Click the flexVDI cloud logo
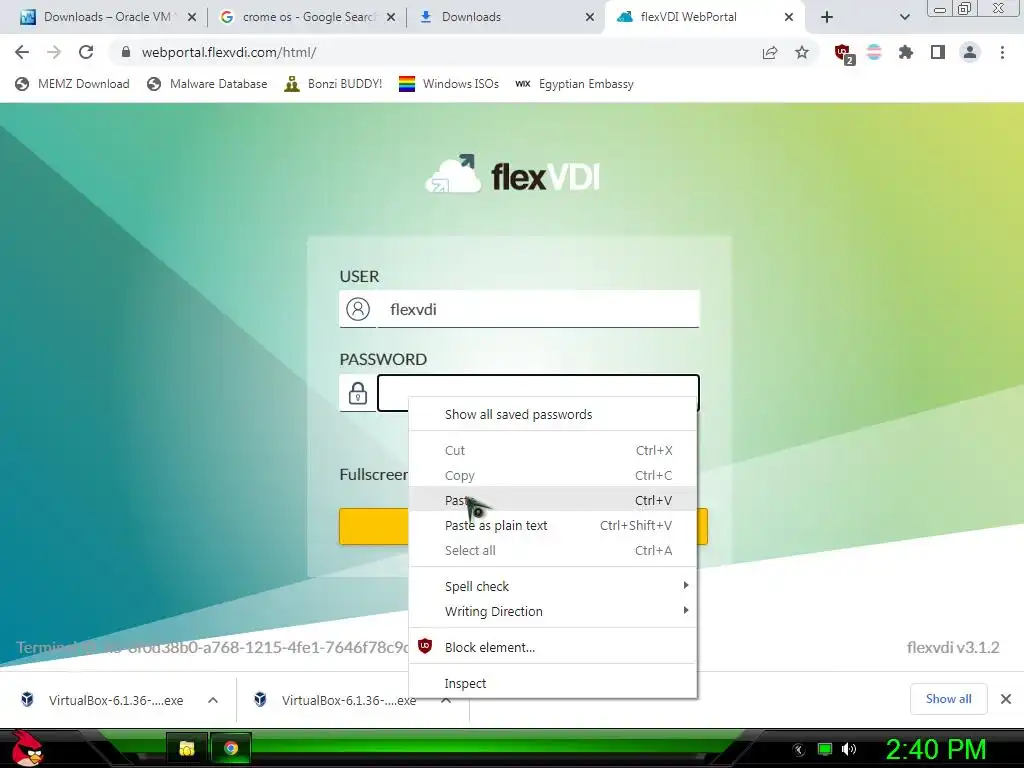1024x768 pixels. 513,175
